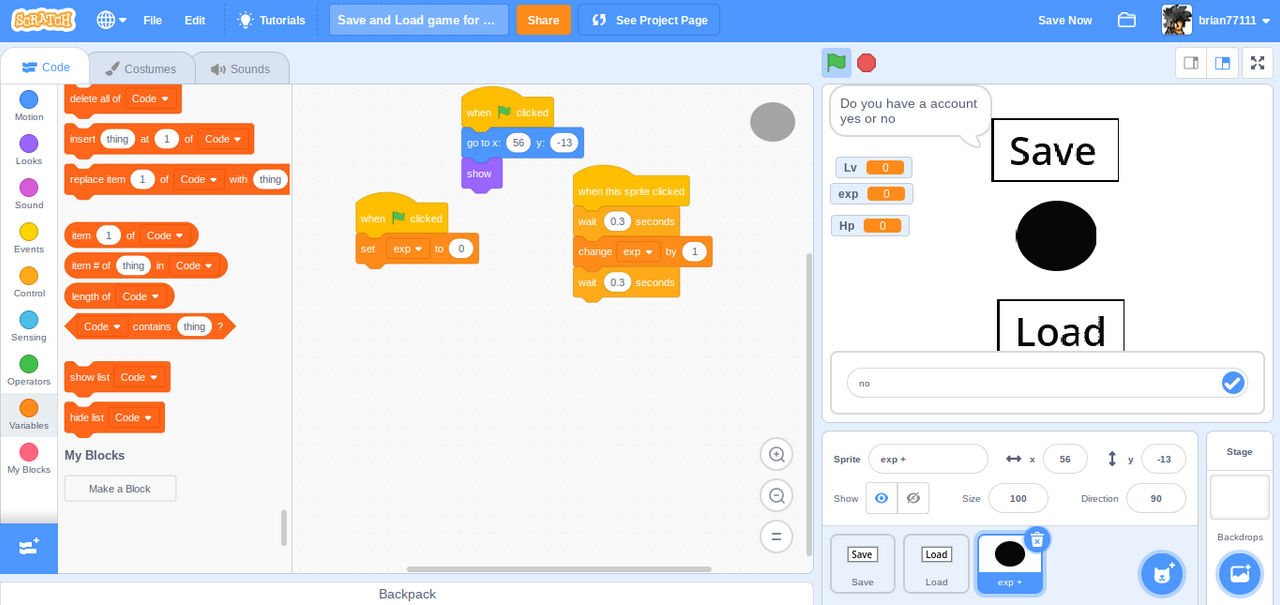Click the Add Extension button

[x=29, y=548]
